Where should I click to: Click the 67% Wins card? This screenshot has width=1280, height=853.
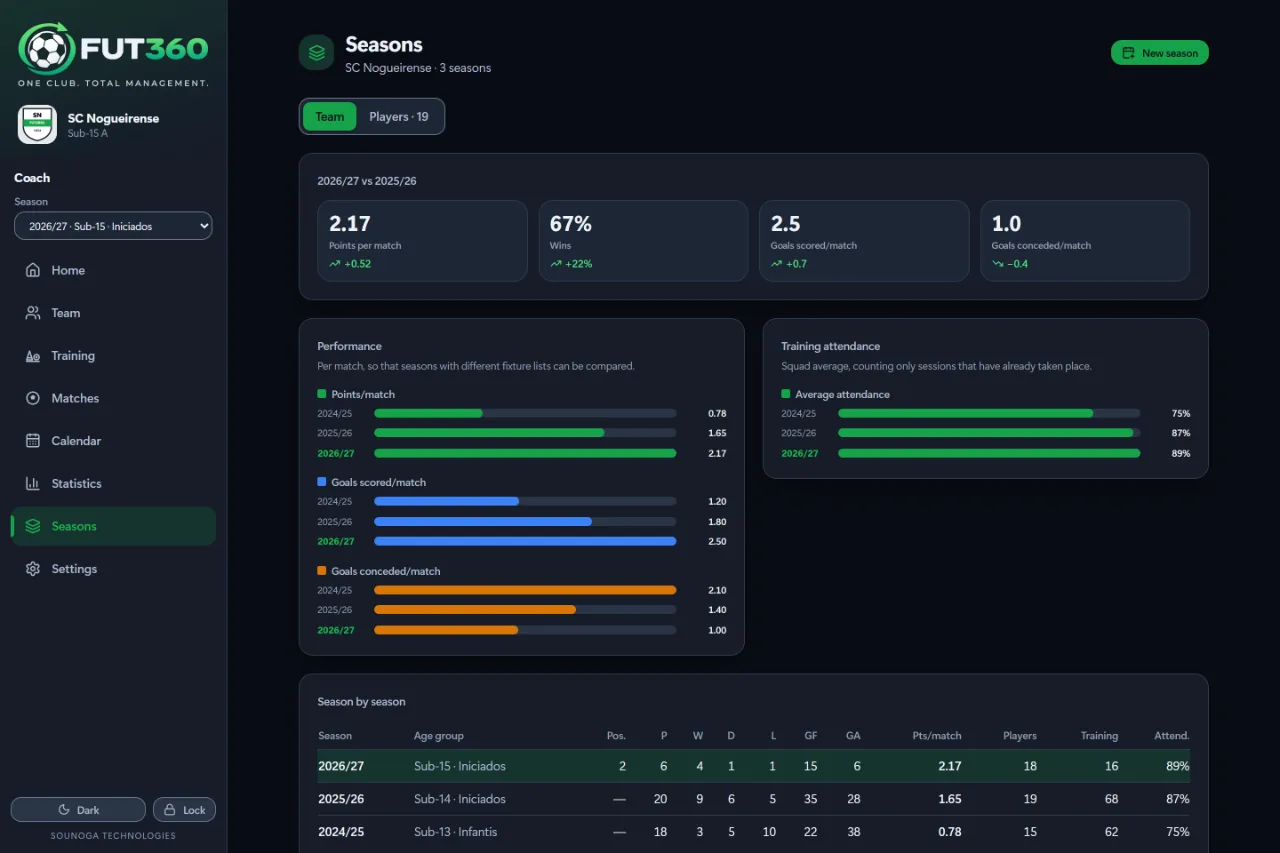[x=643, y=241]
